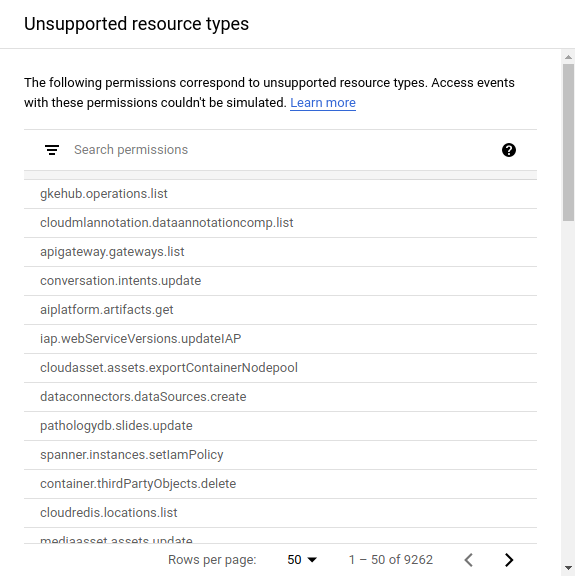Open the Rows per page dropdown

[x=302, y=560]
